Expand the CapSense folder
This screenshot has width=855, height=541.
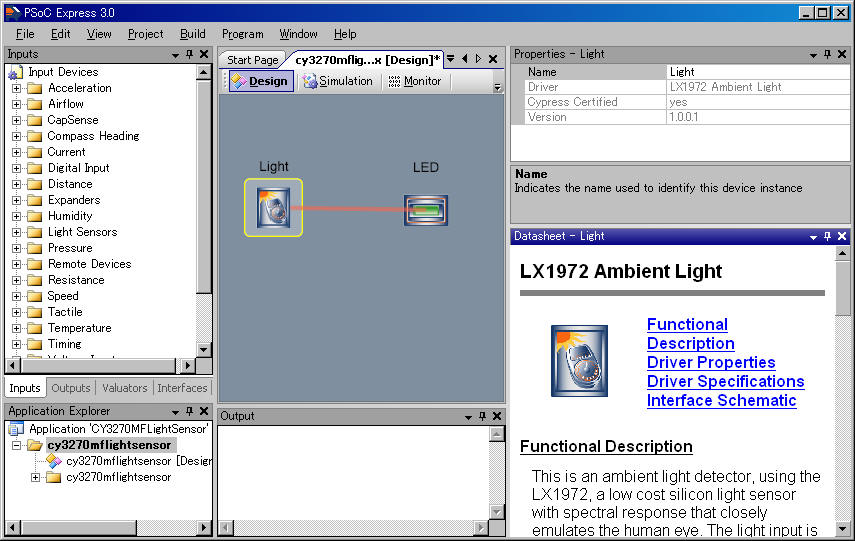point(16,121)
